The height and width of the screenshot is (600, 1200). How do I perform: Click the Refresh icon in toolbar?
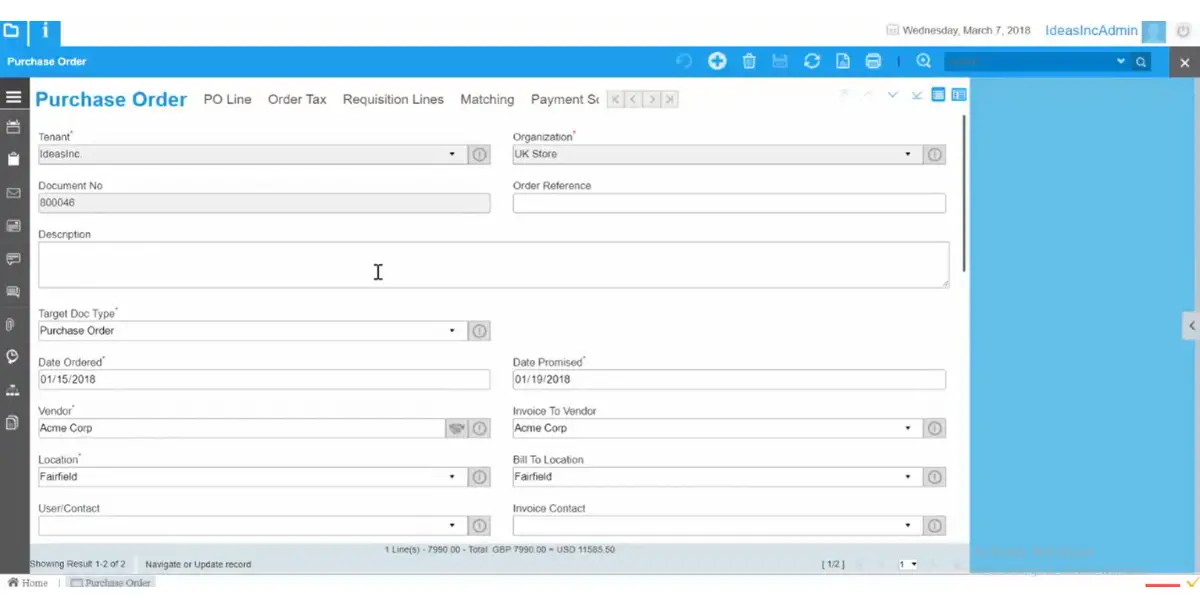(812, 61)
